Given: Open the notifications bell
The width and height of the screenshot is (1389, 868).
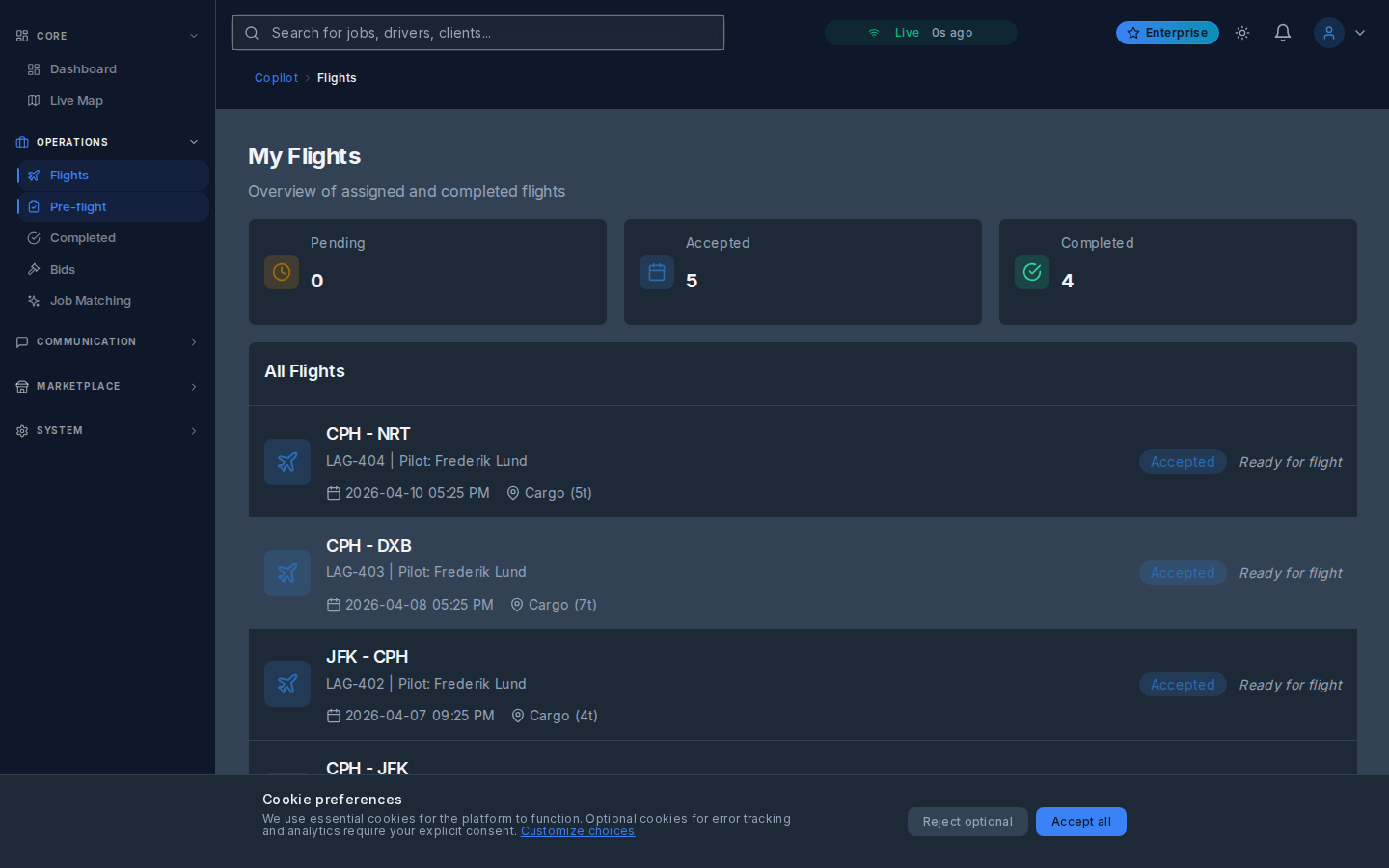Looking at the screenshot, I should [1283, 32].
